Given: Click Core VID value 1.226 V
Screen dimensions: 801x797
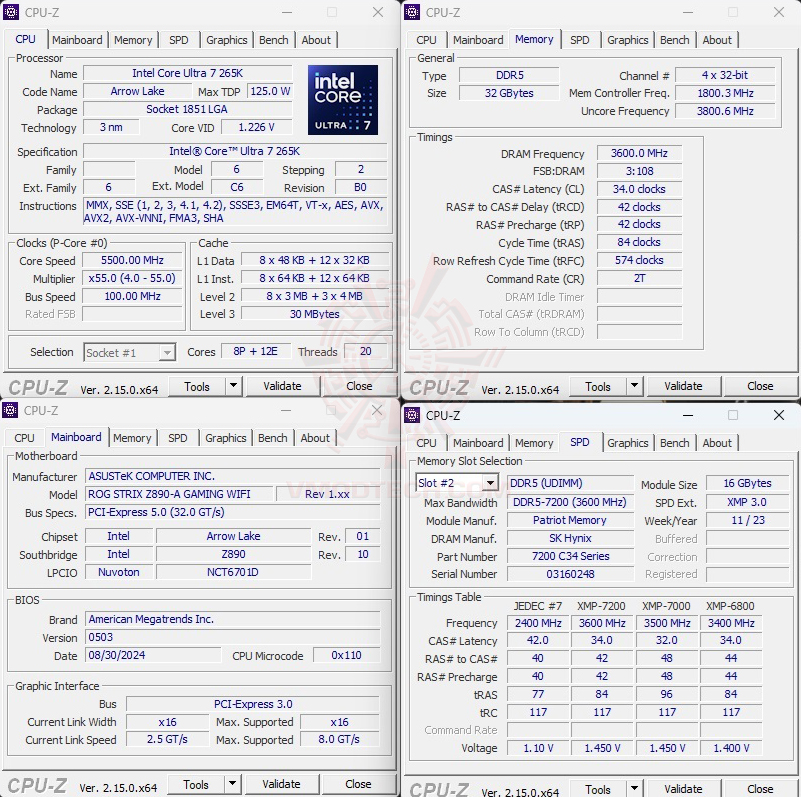Looking at the screenshot, I should [x=256, y=127].
